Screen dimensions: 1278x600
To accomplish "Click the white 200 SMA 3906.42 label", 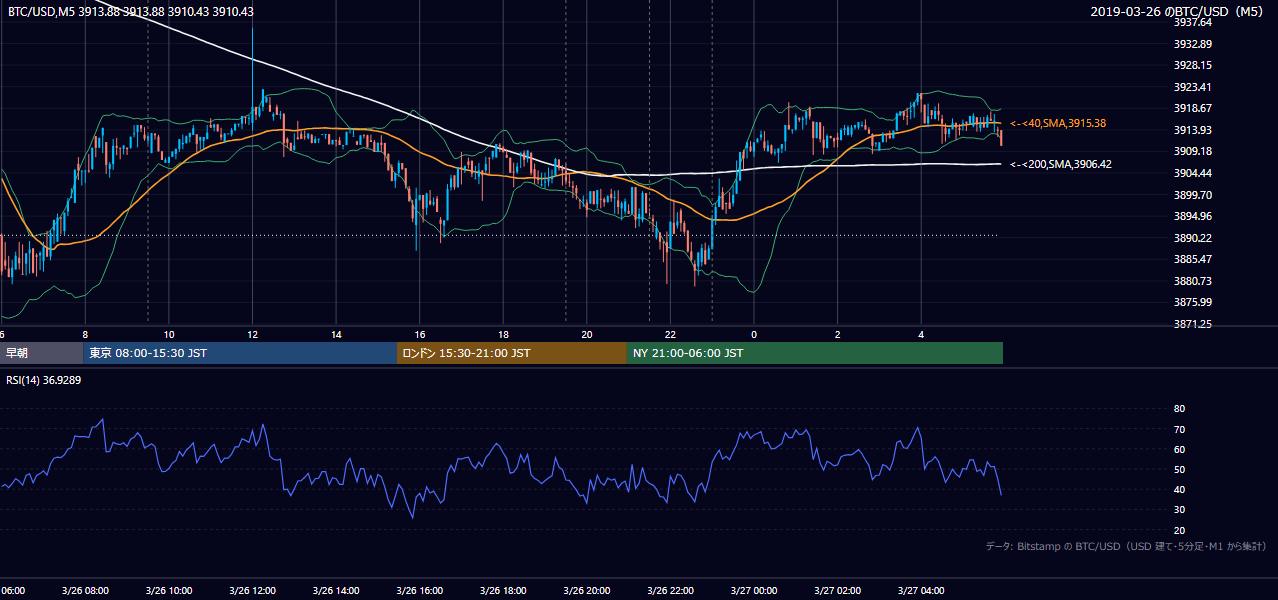I will [1061, 164].
